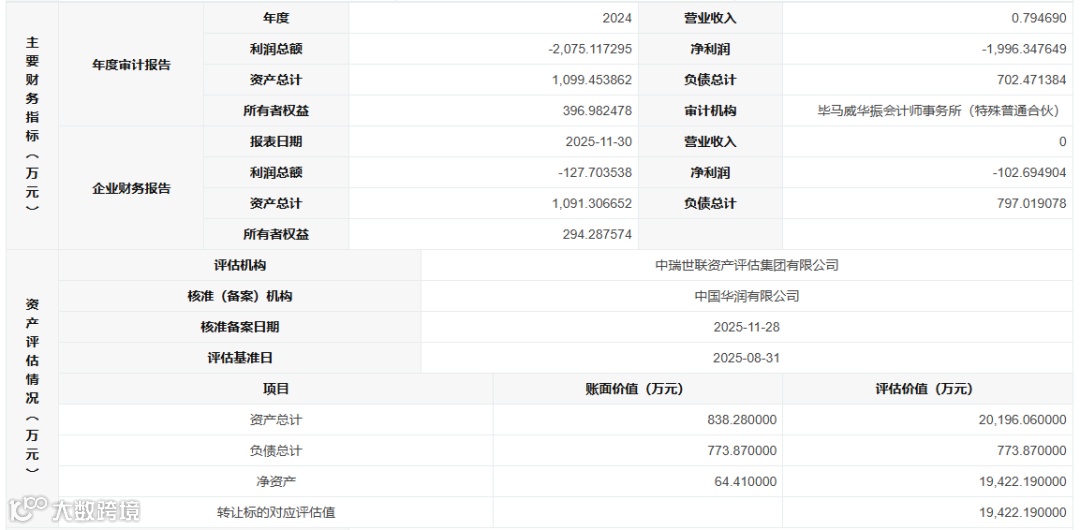Click the 核准备案日期 label
This screenshot has height=530, width=1080.
point(240,327)
